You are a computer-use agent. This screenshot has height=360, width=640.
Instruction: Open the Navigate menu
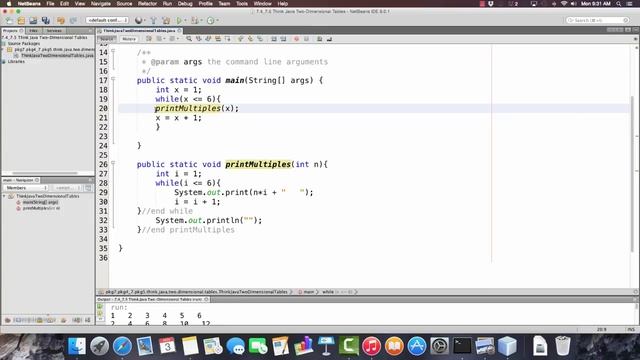click(100, 4)
